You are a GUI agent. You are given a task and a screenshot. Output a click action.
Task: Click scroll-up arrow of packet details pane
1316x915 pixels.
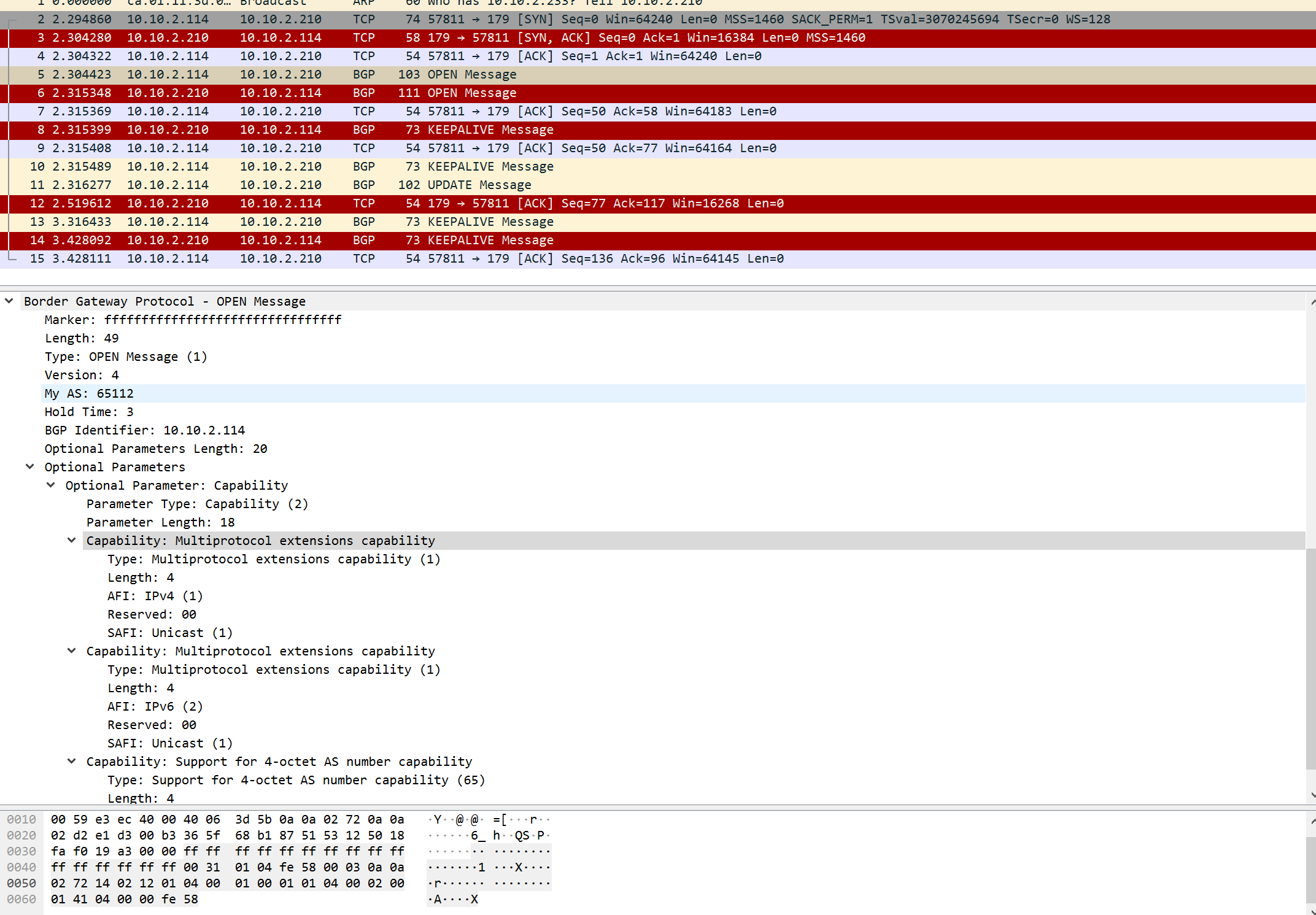coord(1312,302)
